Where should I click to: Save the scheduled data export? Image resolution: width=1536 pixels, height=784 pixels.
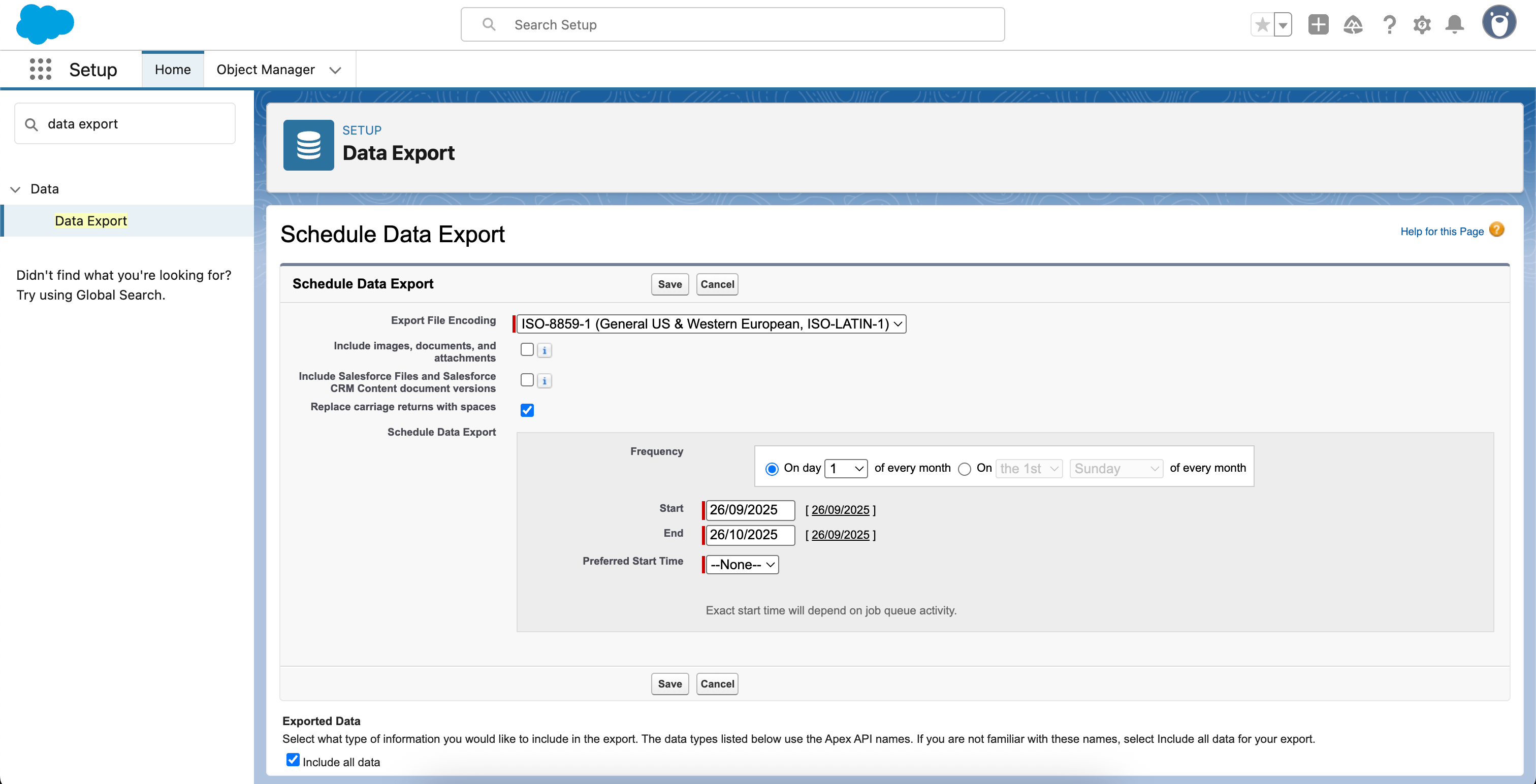[669, 284]
